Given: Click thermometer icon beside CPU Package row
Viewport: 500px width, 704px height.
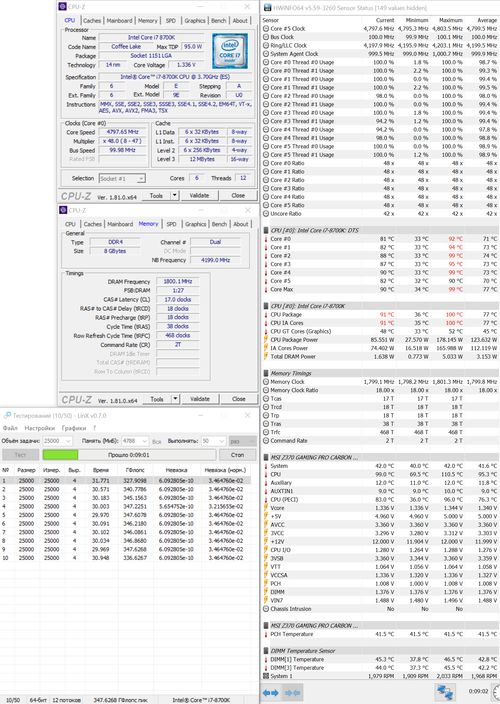Looking at the screenshot, I should point(266,314).
